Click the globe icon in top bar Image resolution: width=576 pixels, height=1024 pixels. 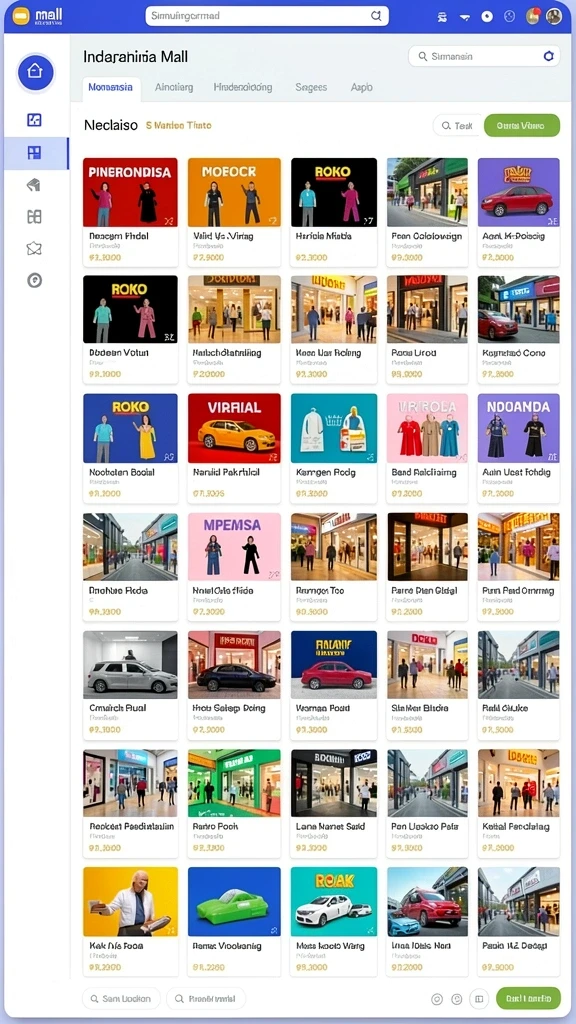pyautogui.click(x=510, y=16)
